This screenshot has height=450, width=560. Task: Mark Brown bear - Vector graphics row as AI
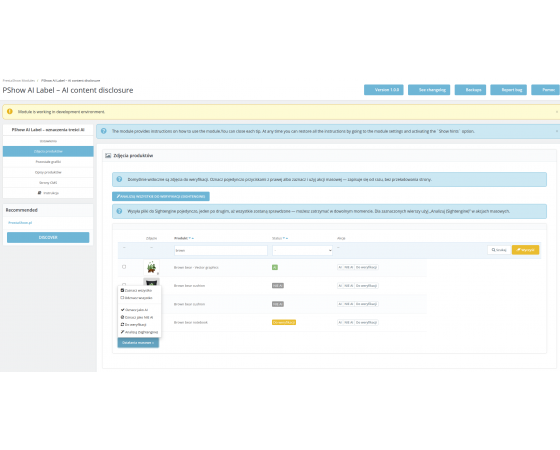(340, 267)
